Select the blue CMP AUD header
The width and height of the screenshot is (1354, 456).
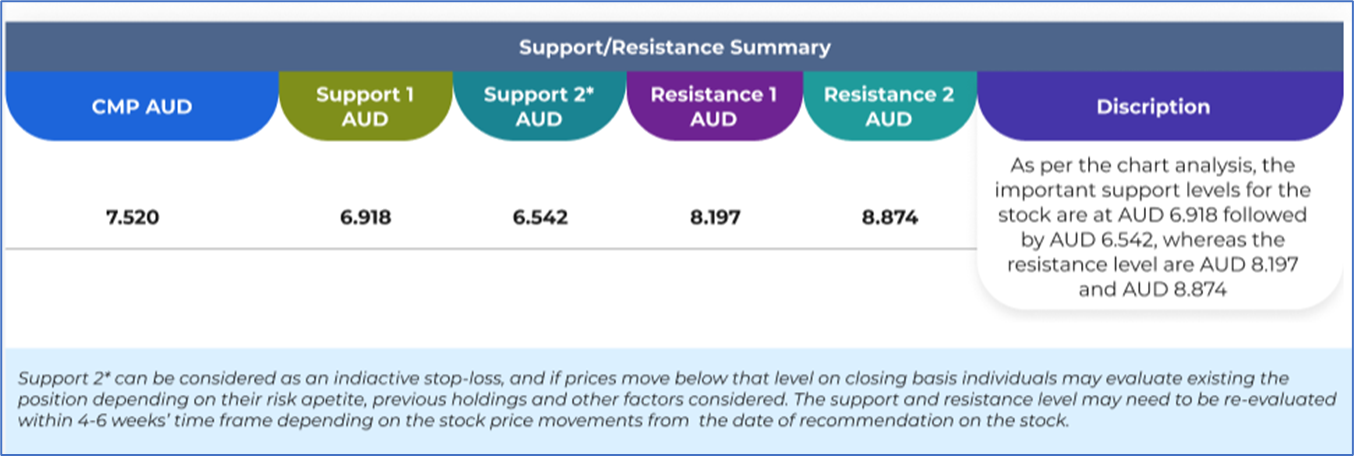click(x=141, y=106)
